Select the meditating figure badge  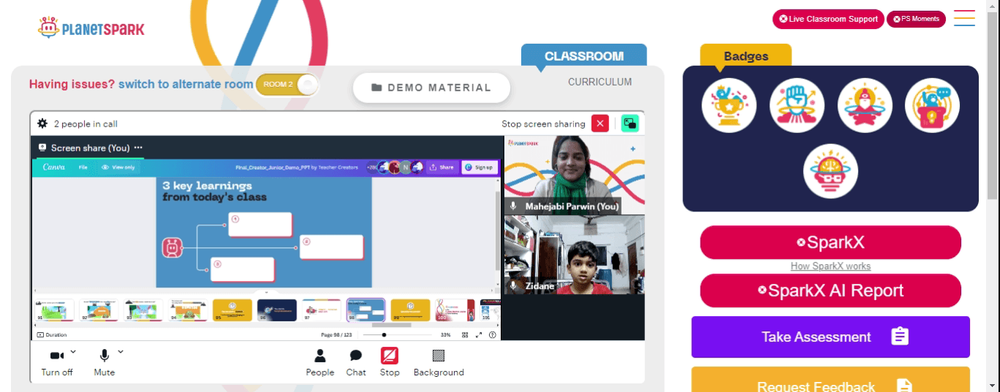coord(864,106)
